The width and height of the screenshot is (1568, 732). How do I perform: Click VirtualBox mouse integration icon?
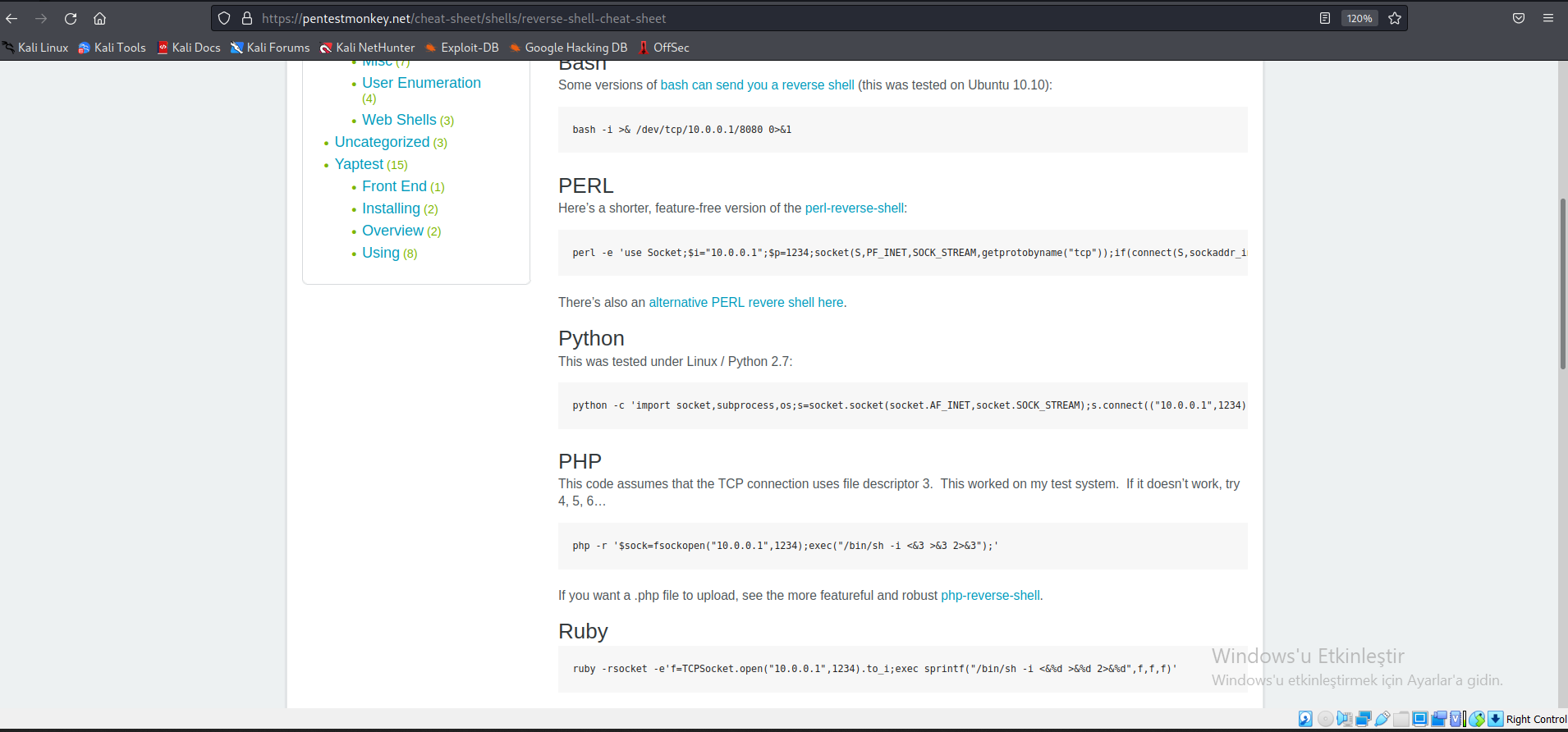click(x=1477, y=719)
